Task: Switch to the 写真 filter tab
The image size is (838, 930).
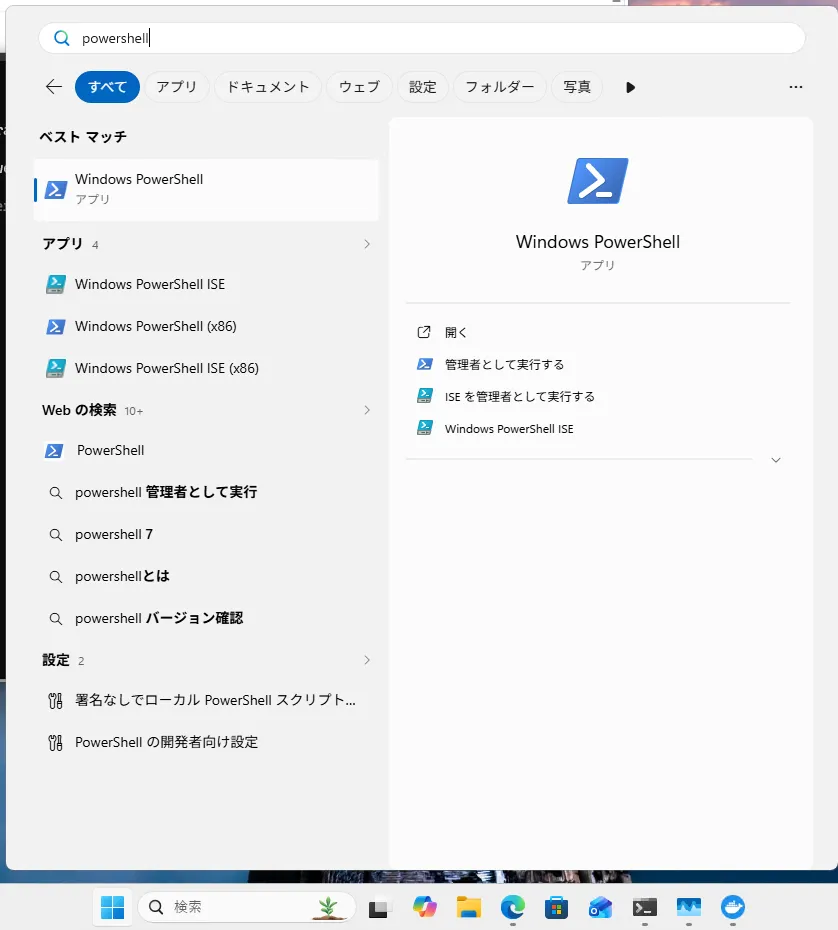Action: 577,87
